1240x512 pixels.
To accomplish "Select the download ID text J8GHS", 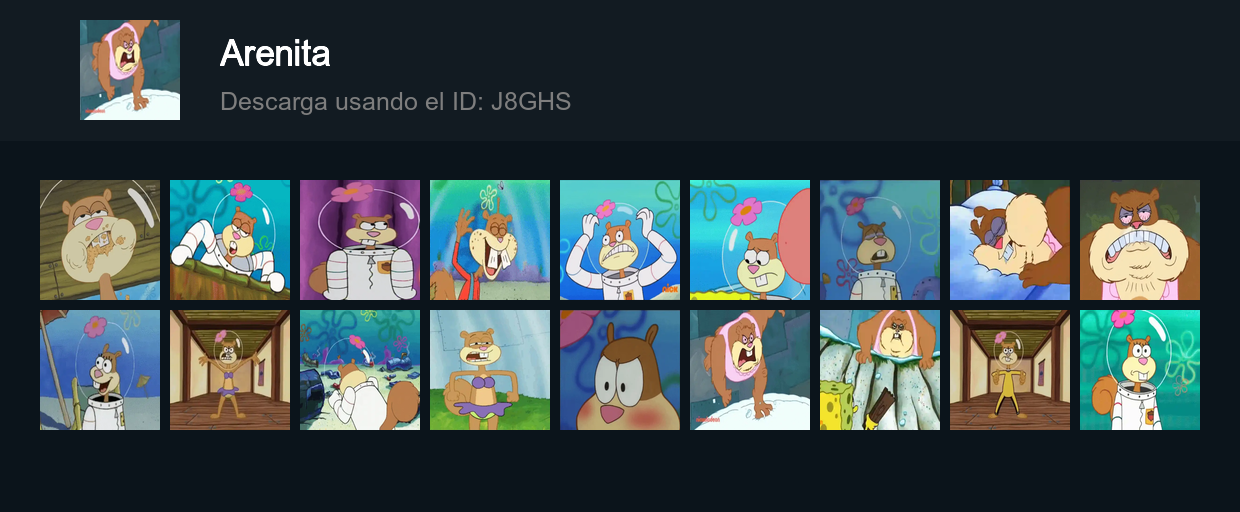I will [531, 101].
